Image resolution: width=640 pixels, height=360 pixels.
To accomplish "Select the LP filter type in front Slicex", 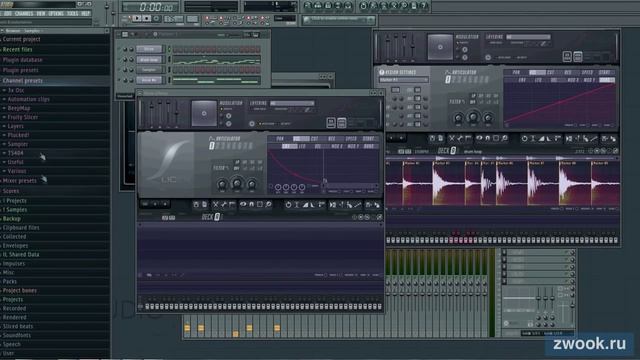I will click(237, 162).
